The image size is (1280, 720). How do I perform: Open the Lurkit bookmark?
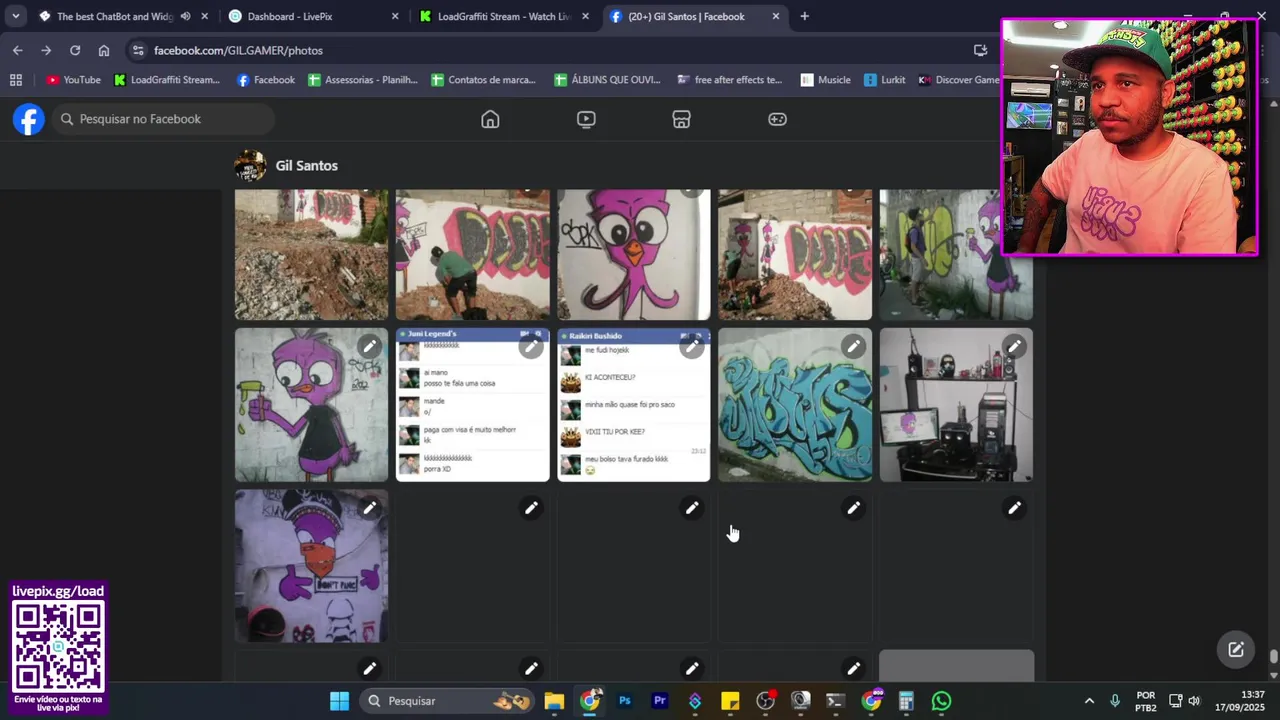click(885, 80)
